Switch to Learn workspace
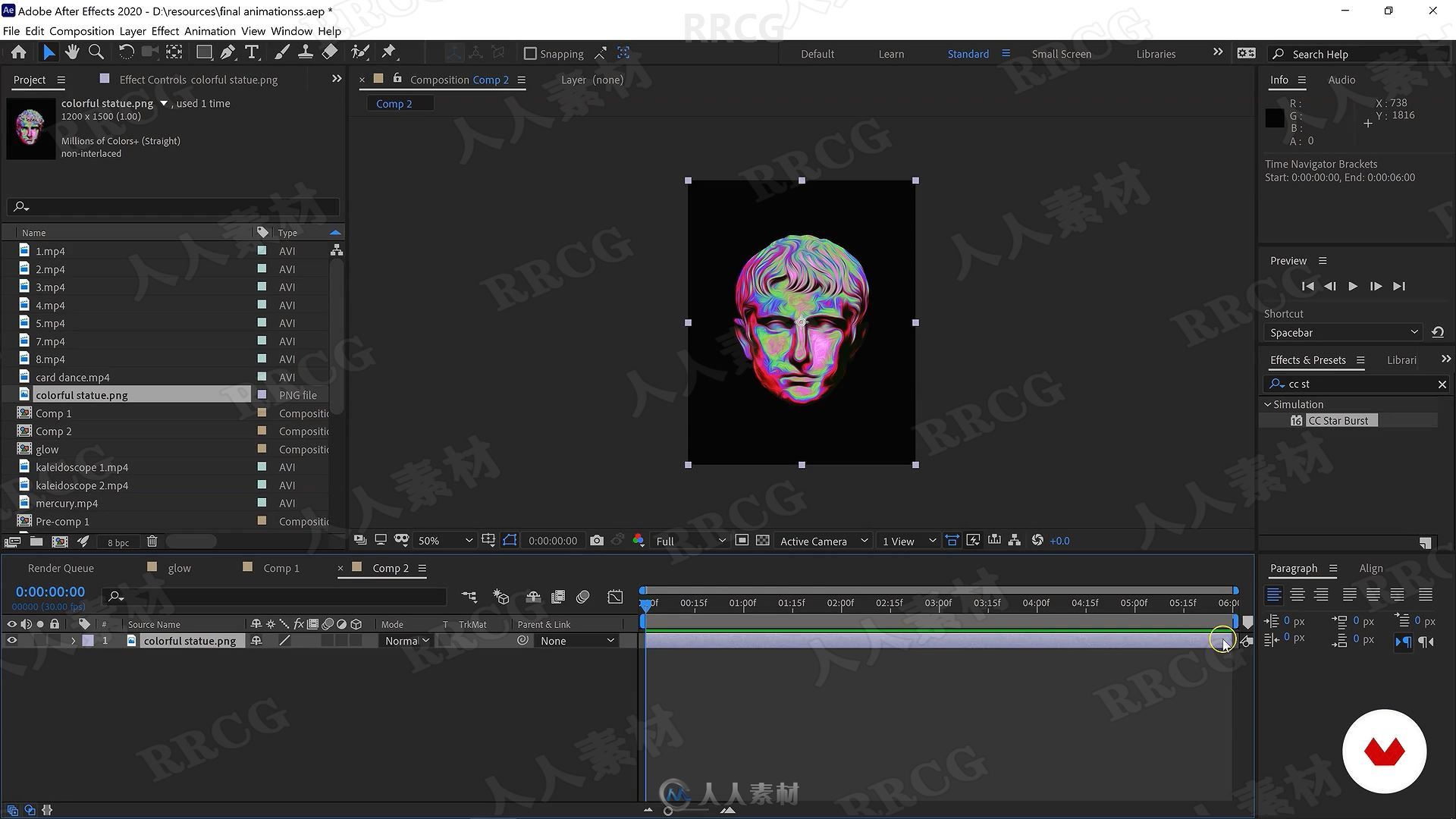1456x819 pixels. coord(891,54)
